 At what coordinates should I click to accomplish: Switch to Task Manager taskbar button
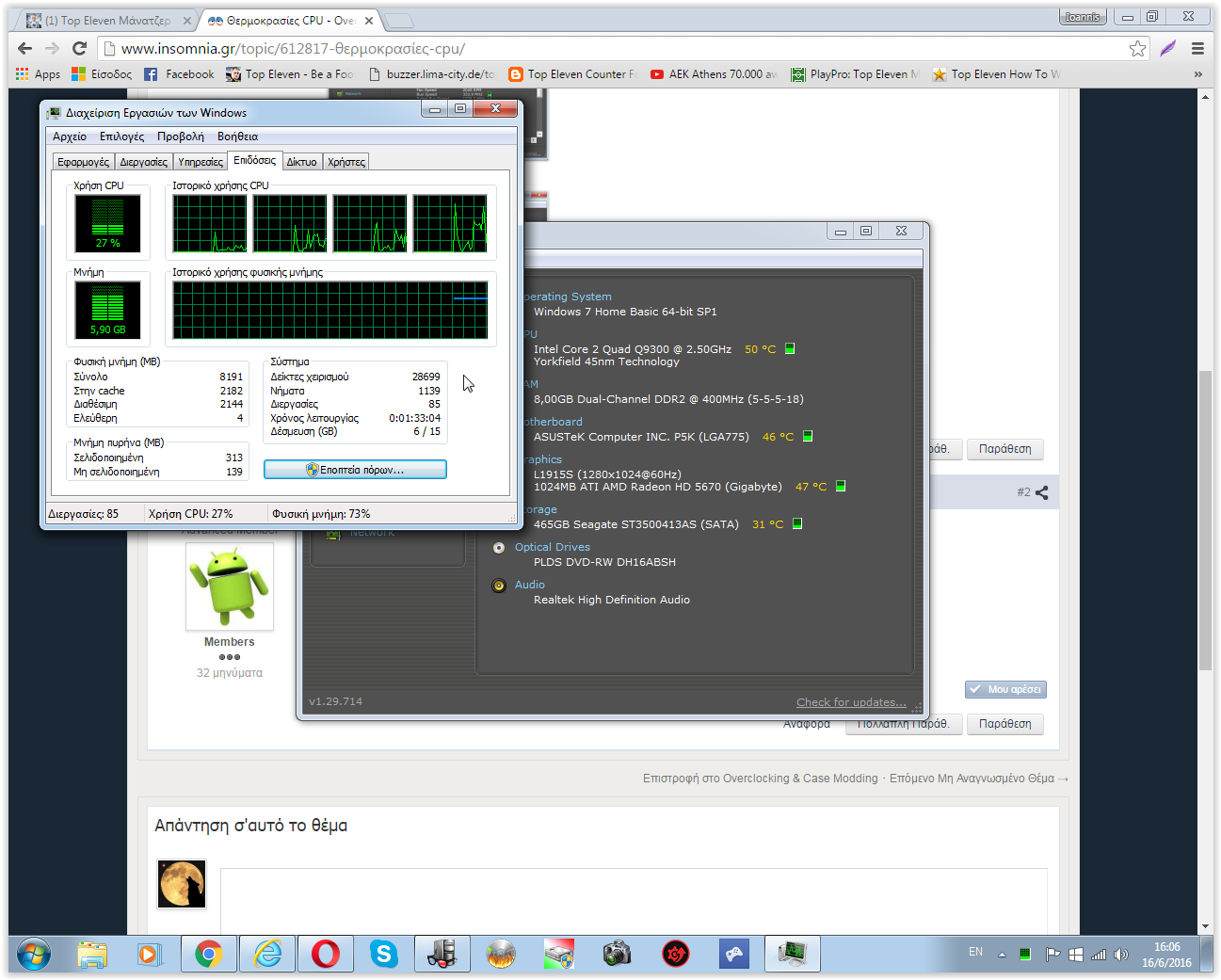[x=792, y=954]
